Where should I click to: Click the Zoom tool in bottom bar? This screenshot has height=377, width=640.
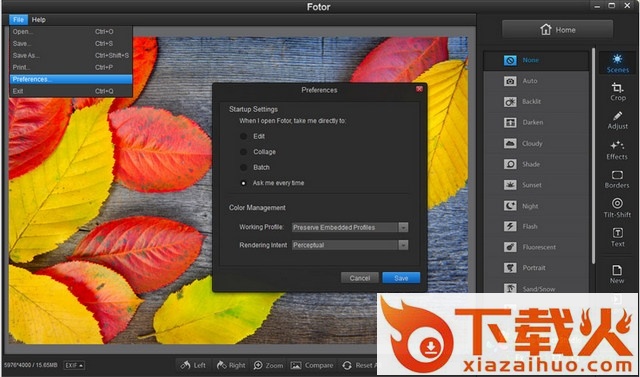click(268, 365)
